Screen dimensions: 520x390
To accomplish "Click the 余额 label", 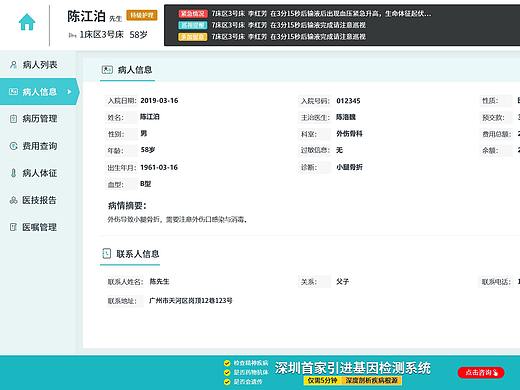I will [490, 150].
